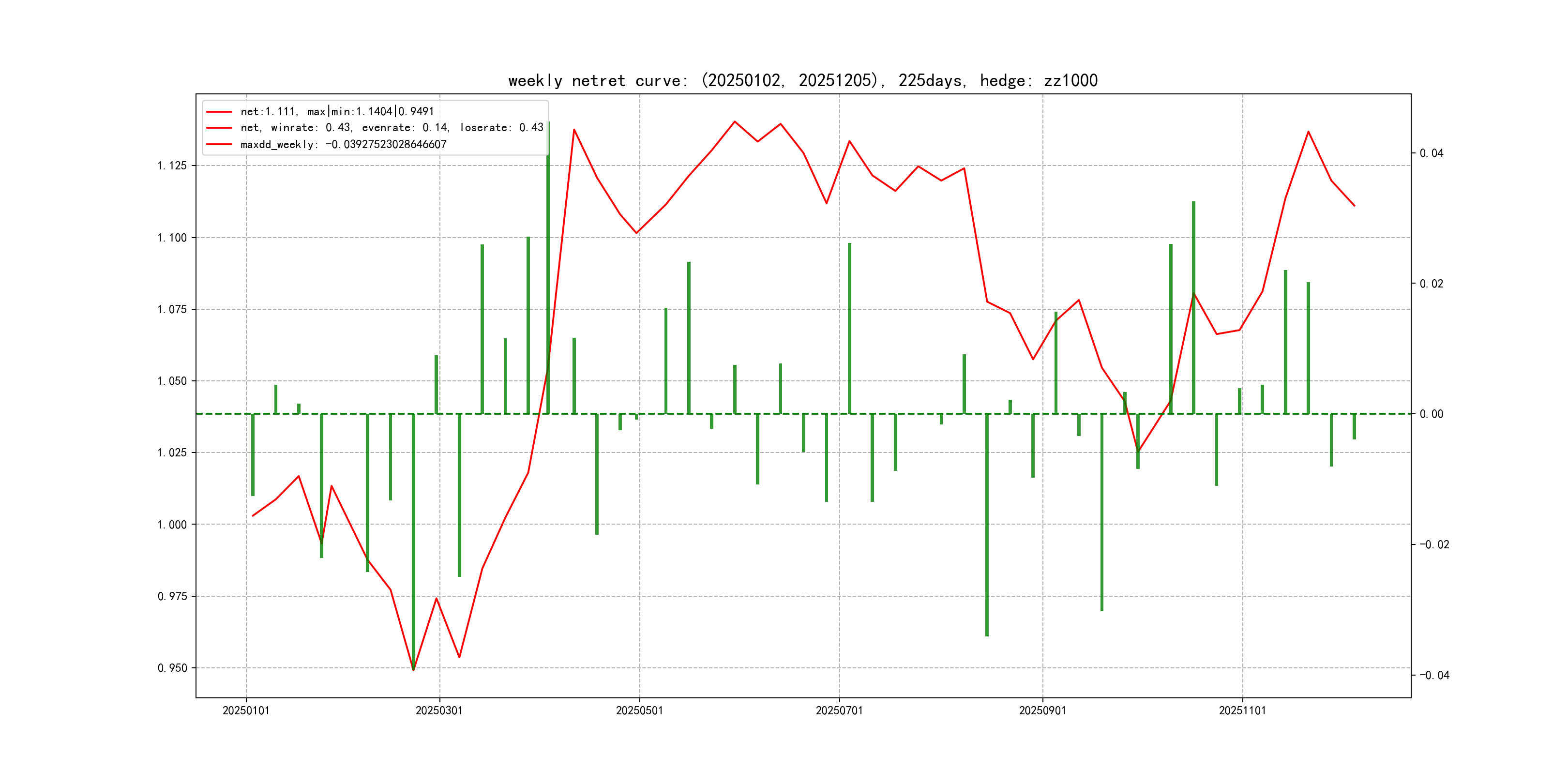Click right y-axis label -0.02

1434,544
